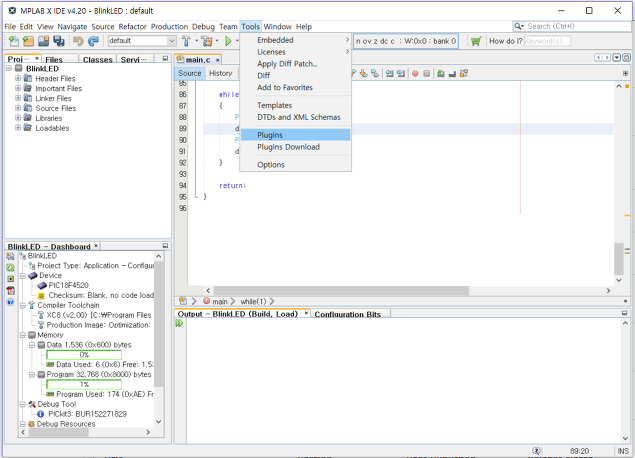Image resolution: width=635 pixels, height=458 pixels.
Task: Click the History view button
Action: [x=221, y=73]
